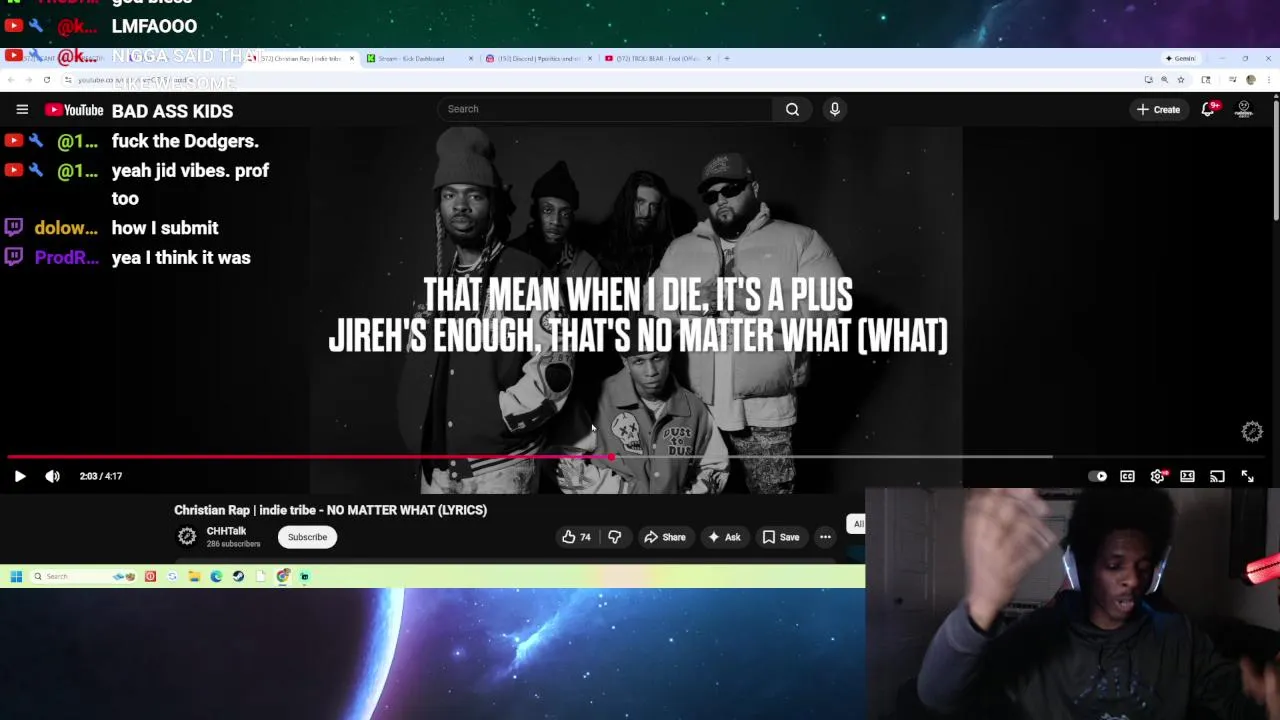Open the YouTube hamburger guide menu
Viewport: 1280px width, 720px height.
(22, 110)
